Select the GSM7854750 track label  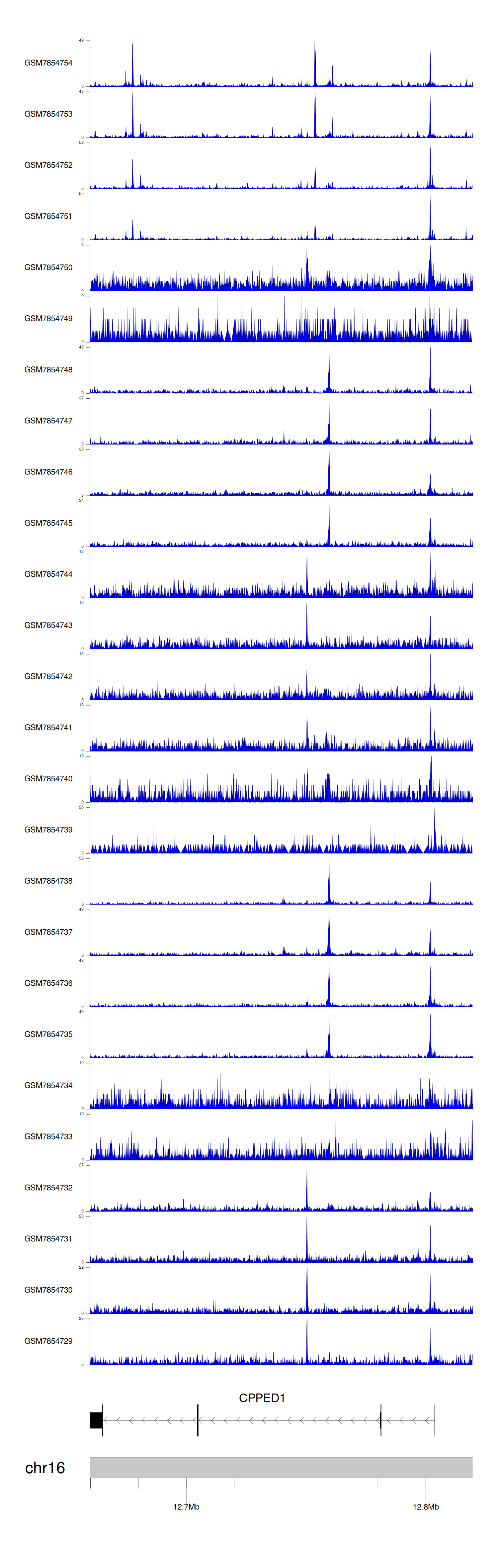48,267
